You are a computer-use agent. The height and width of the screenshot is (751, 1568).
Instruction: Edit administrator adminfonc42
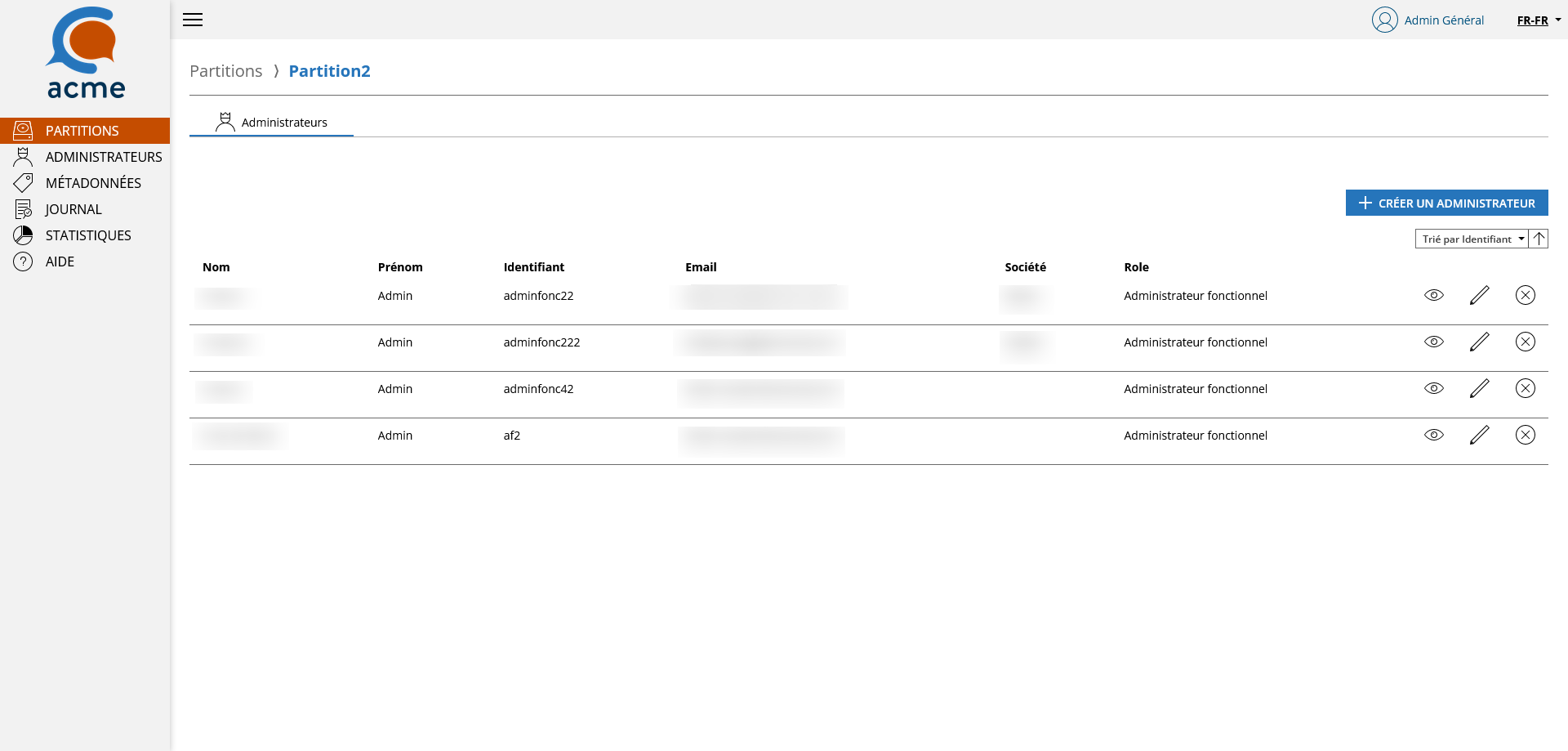(1480, 388)
